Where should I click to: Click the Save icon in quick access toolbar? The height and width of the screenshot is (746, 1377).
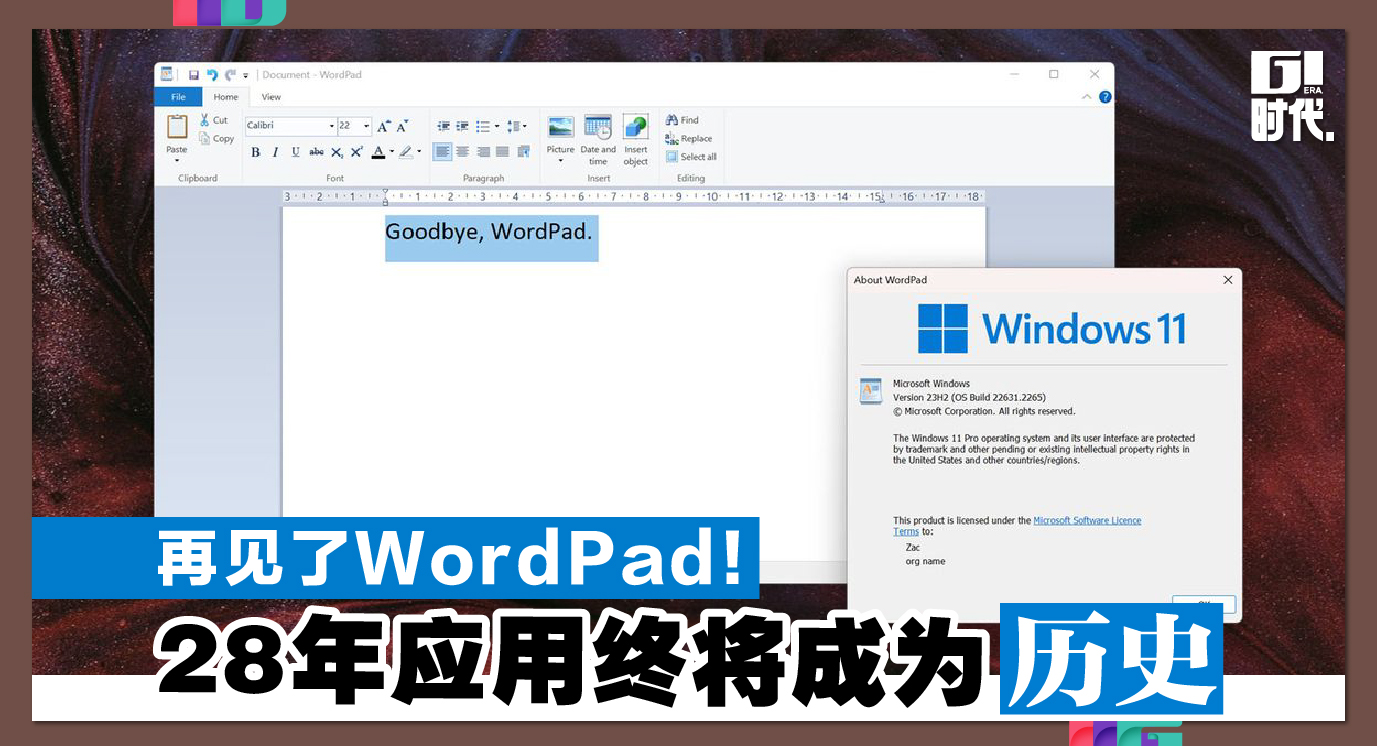pos(193,75)
